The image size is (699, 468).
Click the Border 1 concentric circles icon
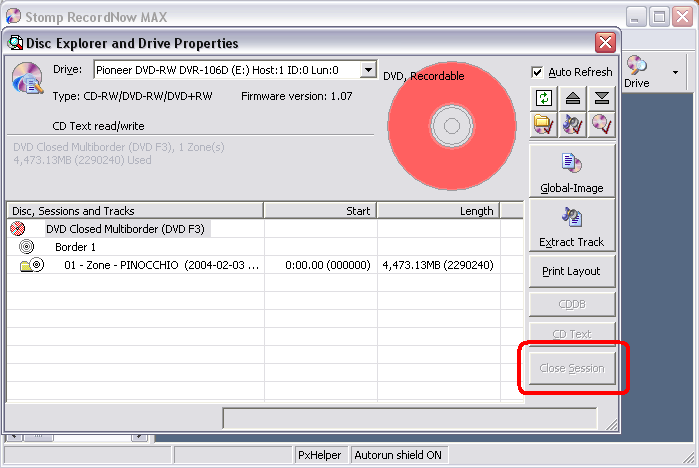[x=26, y=246]
